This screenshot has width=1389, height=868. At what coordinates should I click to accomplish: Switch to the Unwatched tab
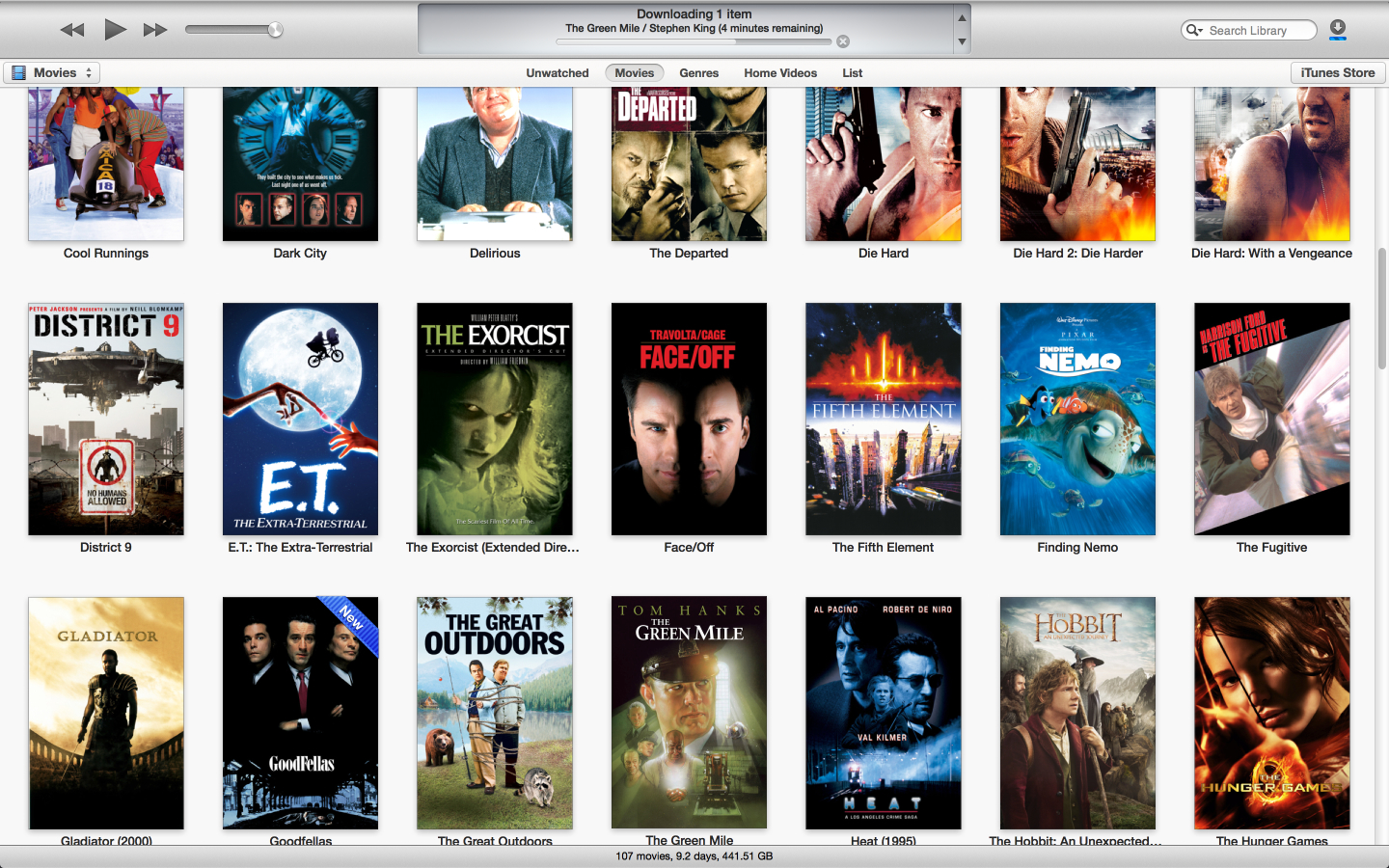[x=558, y=73]
